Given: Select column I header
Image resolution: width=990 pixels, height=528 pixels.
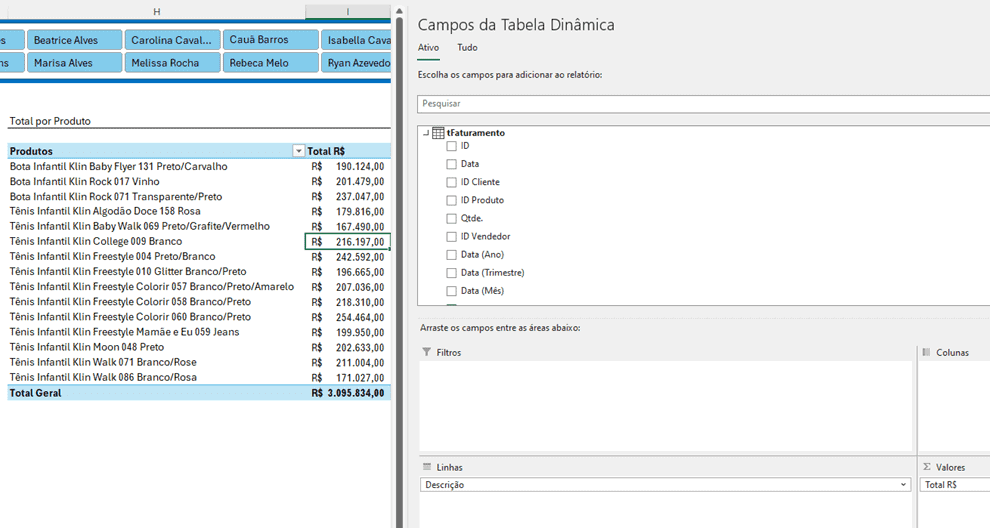Looking at the screenshot, I should click(348, 11).
